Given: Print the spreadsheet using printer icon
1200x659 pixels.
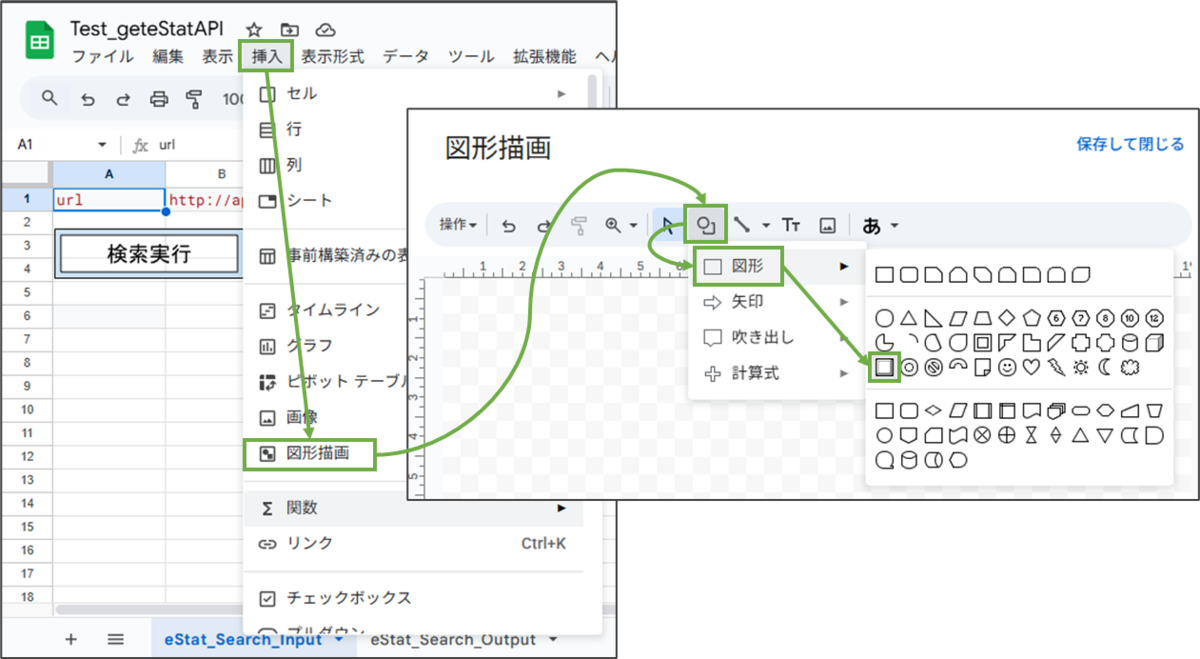Looking at the screenshot, I should [x=158, y=98].
